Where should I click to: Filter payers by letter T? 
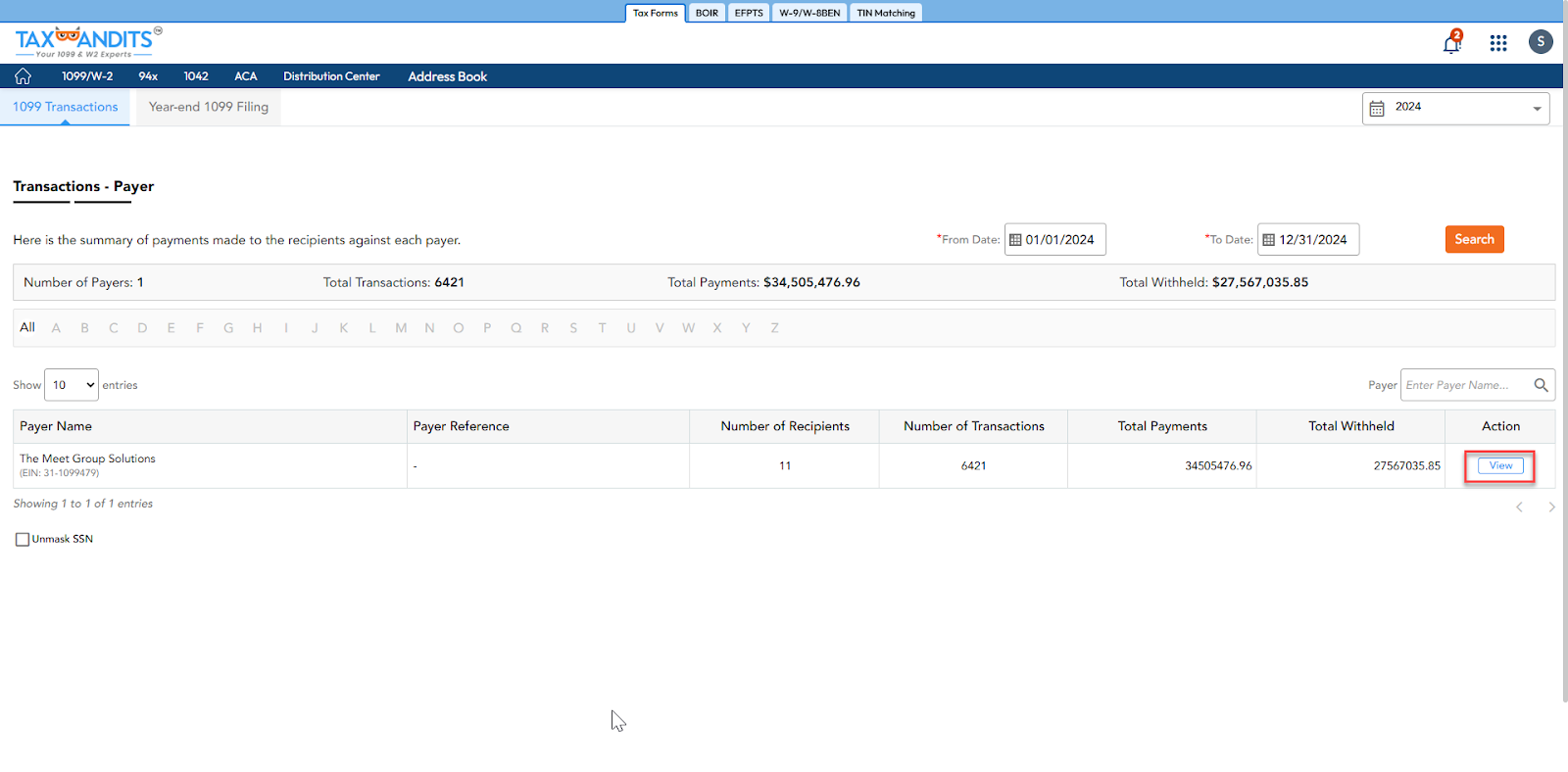click(602, 328)
